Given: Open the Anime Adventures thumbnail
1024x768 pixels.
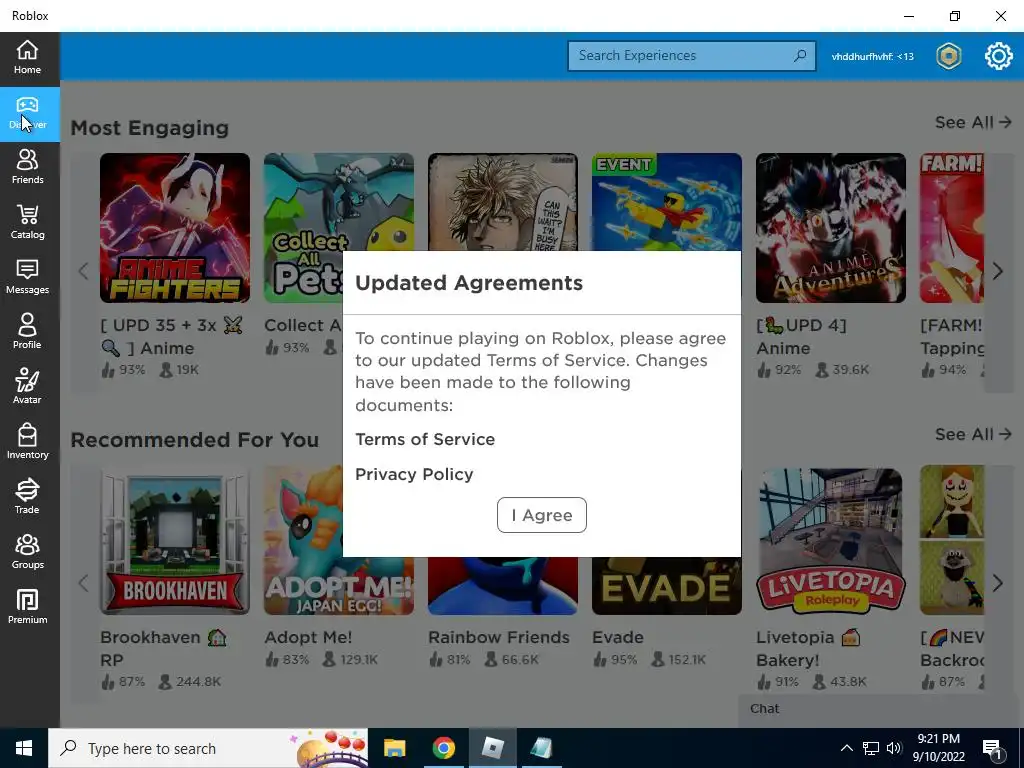Looking at the screenshot, I should [831, 228].
